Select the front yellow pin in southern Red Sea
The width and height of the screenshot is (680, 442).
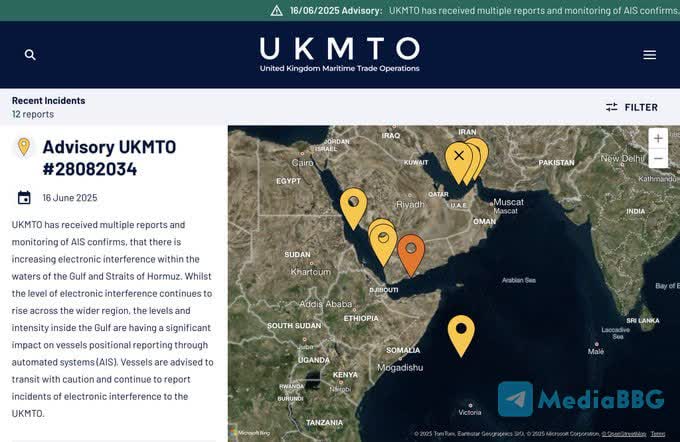click(383, 244)
